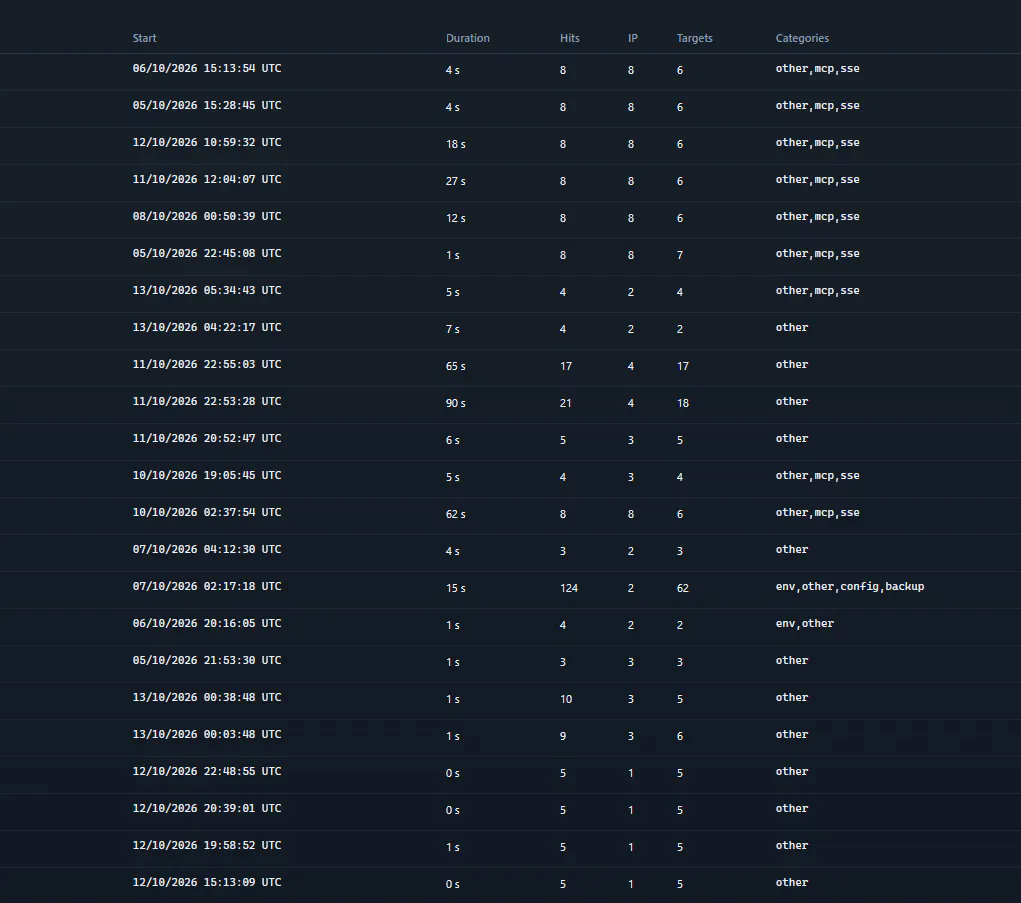Select start time 10/10/2026 19:05:45 UTC

click(207, 475)
